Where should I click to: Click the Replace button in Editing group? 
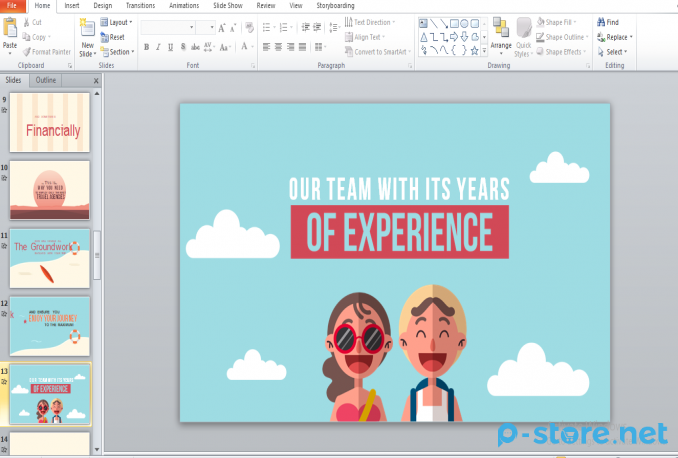pyautogui.click(x=614, y=37)
